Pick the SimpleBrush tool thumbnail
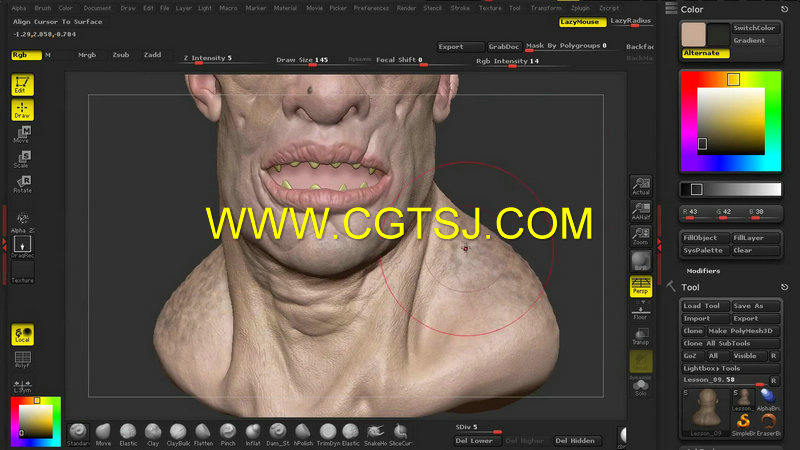This screenshot has width=800, height=450. coord(743,424)
